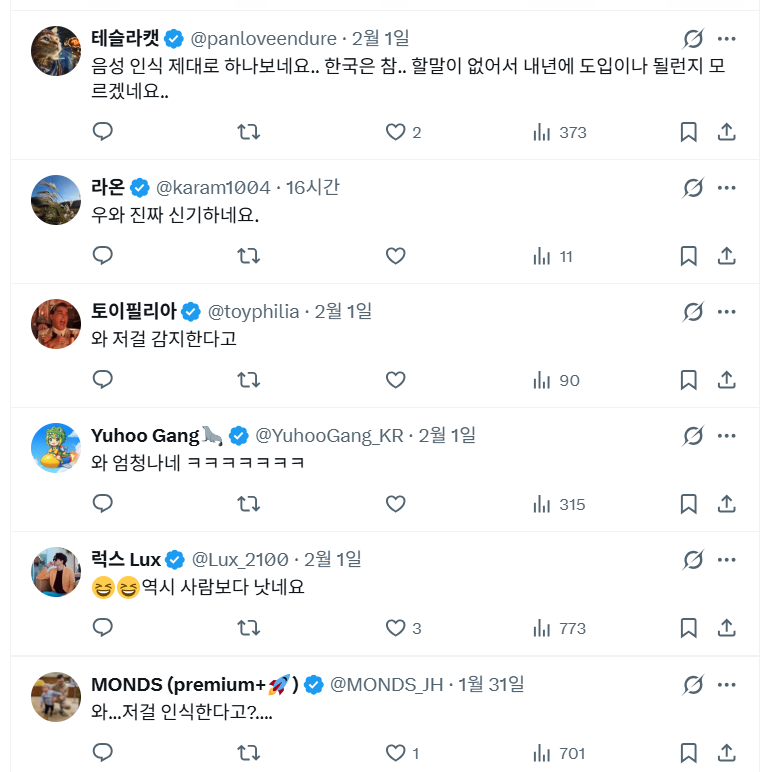Viewport: 763px width, 772px height.
Task: Open Grok explain icon on 라온's post
Action: point(693,187)
